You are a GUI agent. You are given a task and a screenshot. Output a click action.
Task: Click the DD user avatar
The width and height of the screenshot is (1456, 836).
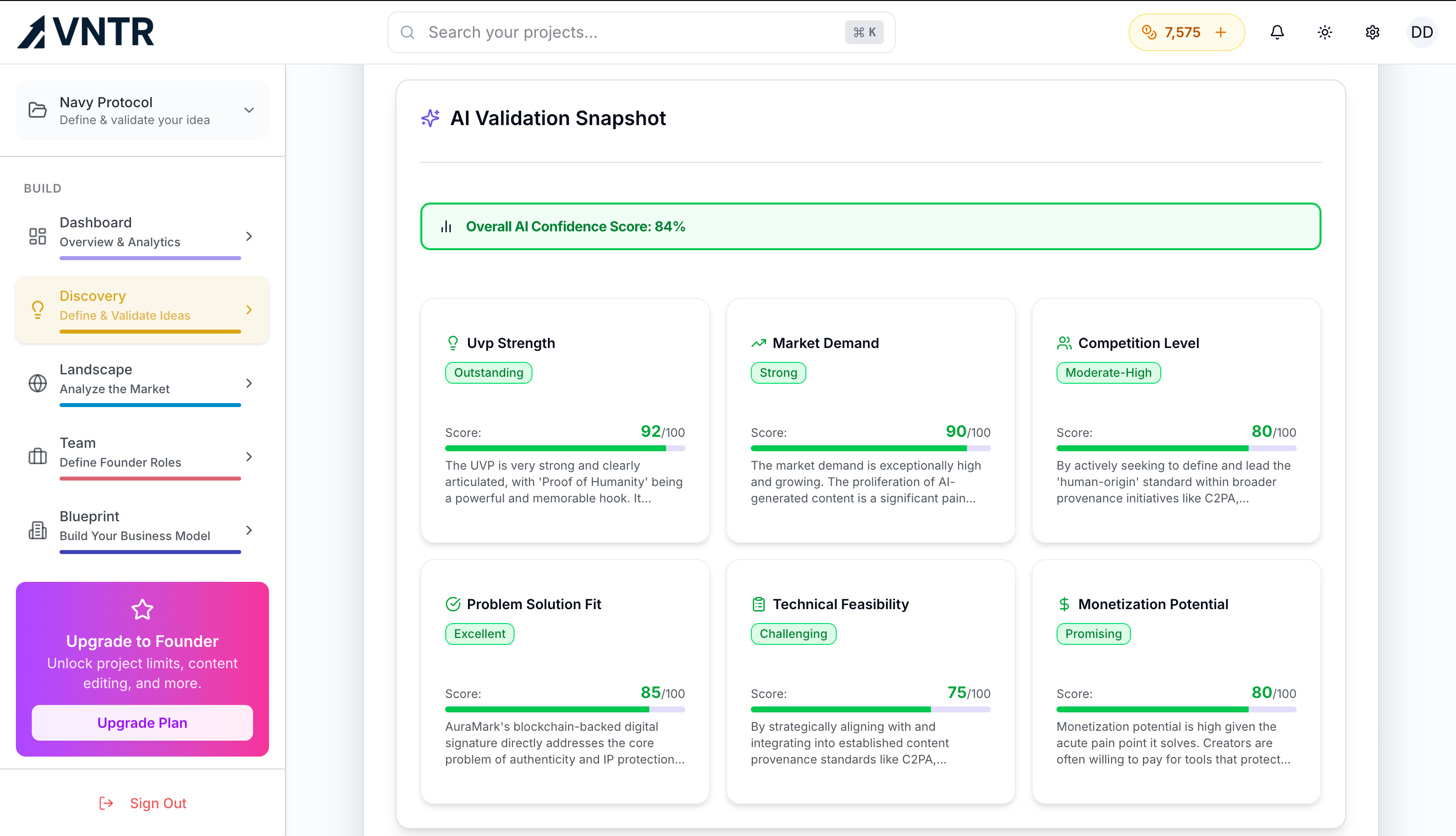point(1422,32)
